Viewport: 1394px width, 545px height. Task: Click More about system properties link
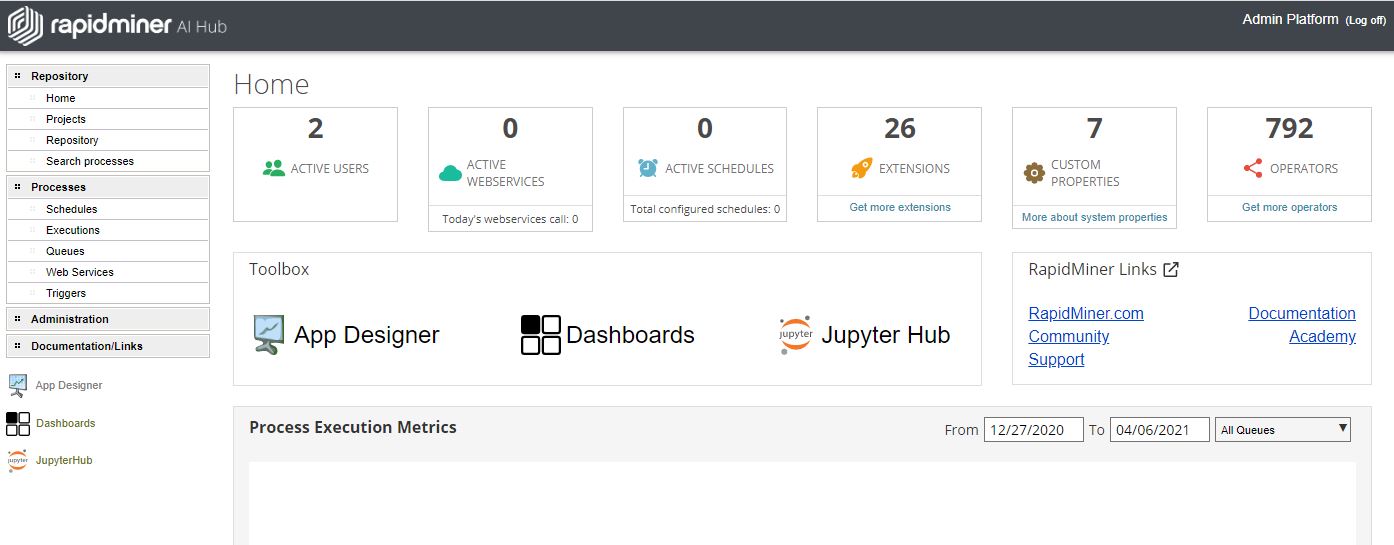1094,216
